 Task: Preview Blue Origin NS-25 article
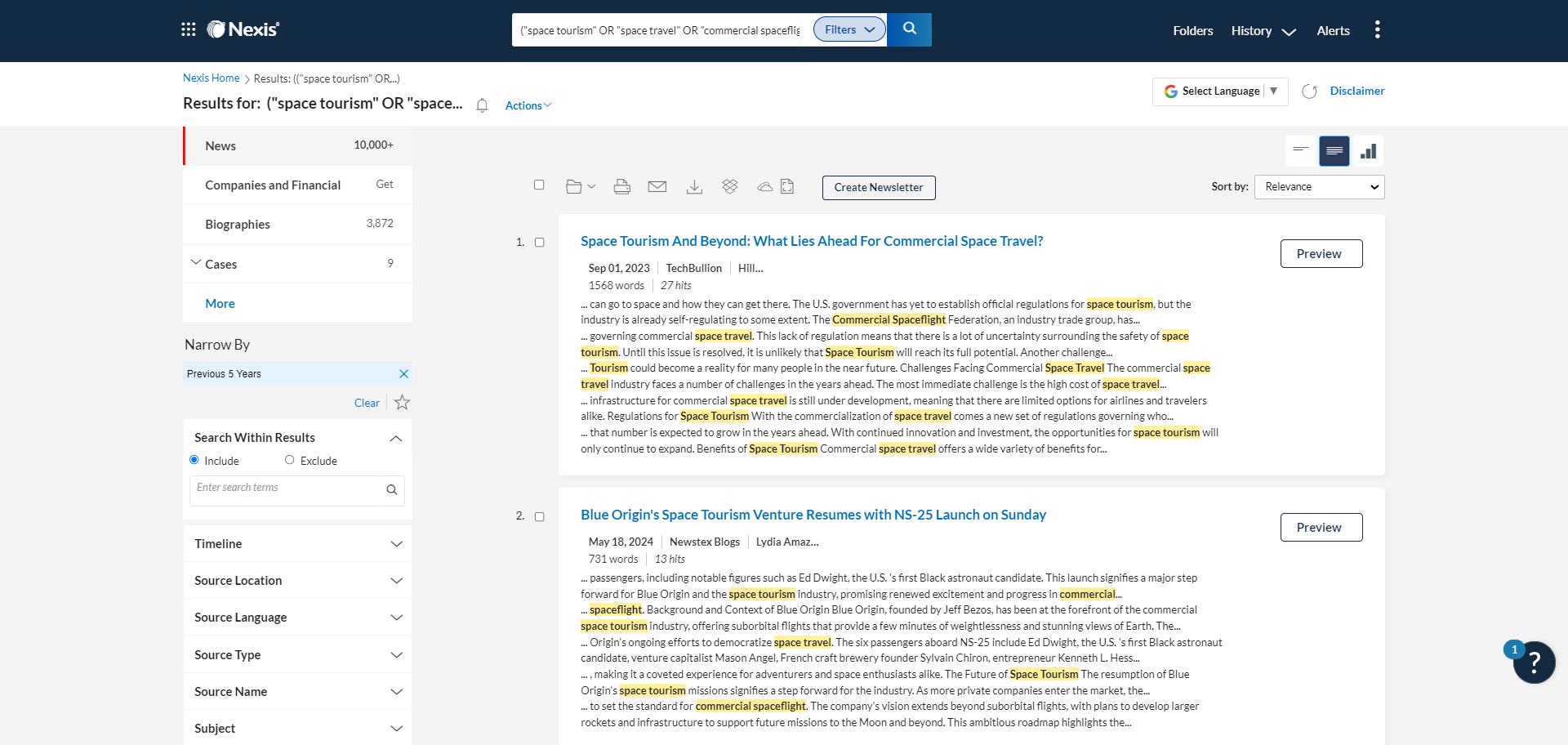(1321, 528)
